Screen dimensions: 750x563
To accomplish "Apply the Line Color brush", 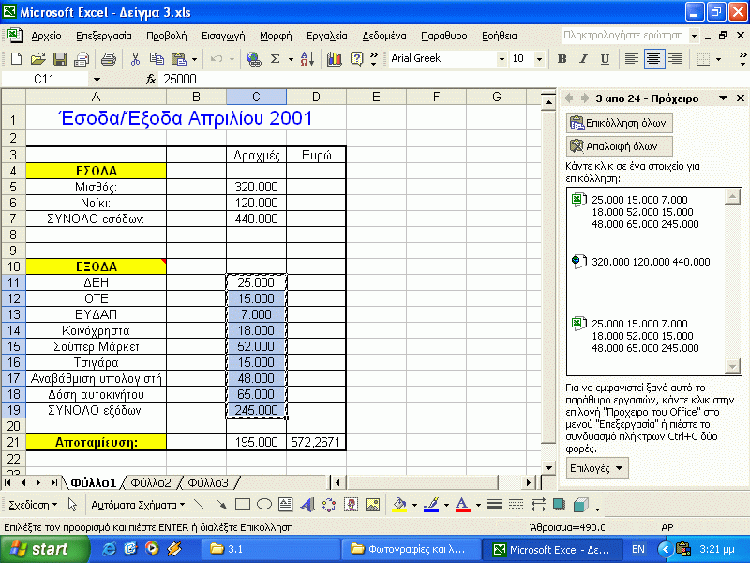I will point(432,505).
